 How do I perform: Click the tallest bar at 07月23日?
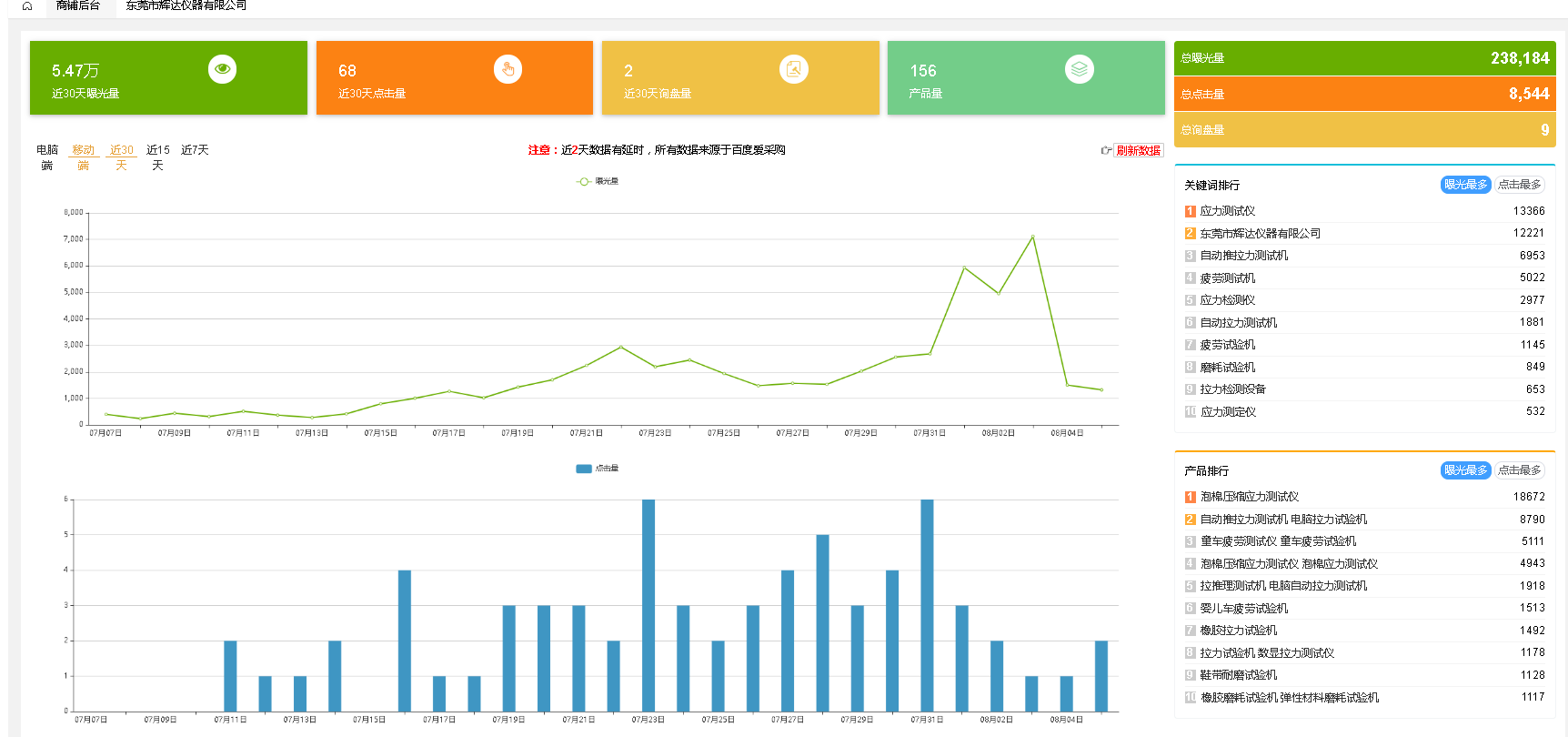click(648, 604)
